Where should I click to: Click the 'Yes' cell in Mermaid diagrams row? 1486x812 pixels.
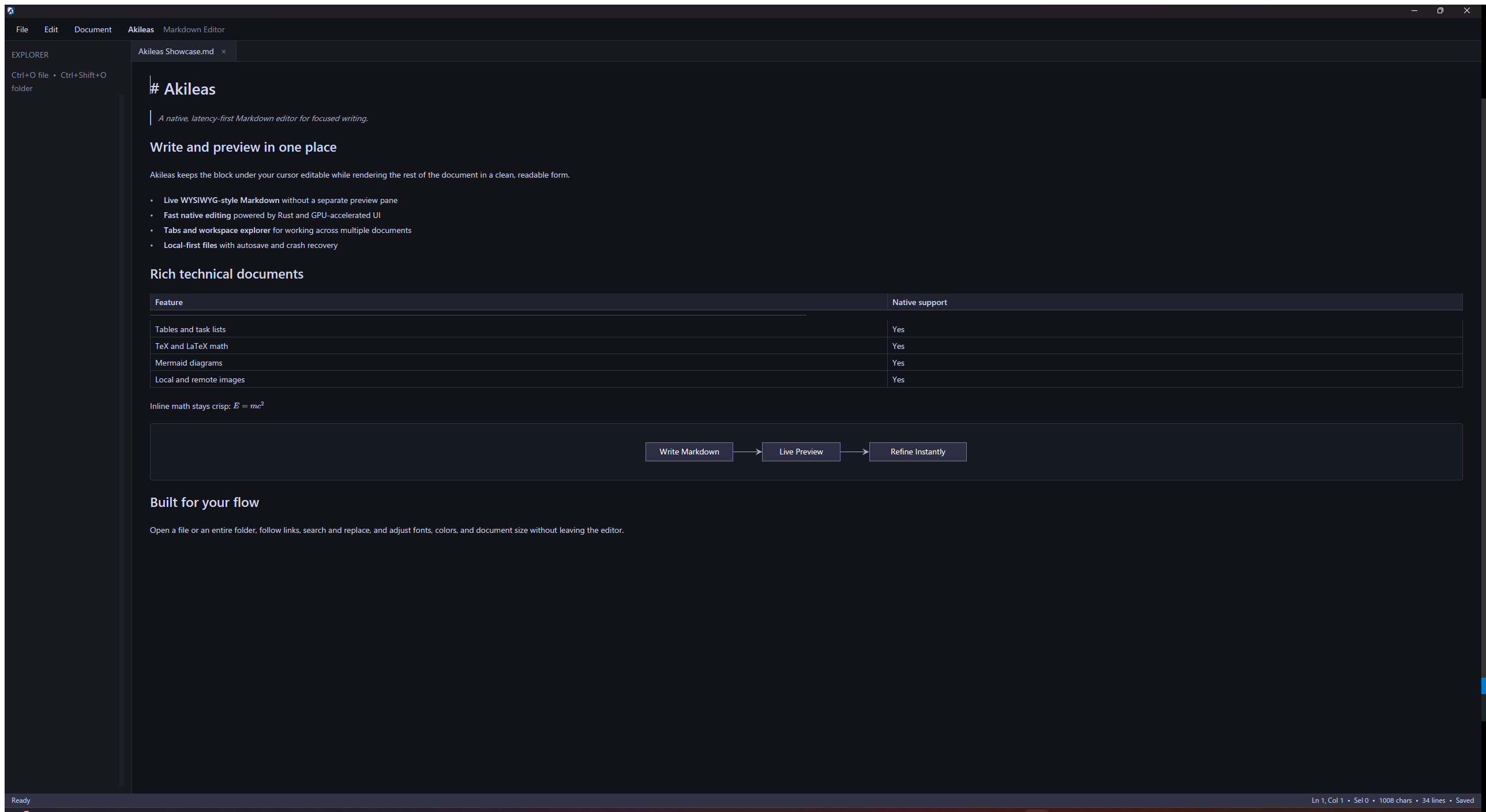(x=1174, y=363)
